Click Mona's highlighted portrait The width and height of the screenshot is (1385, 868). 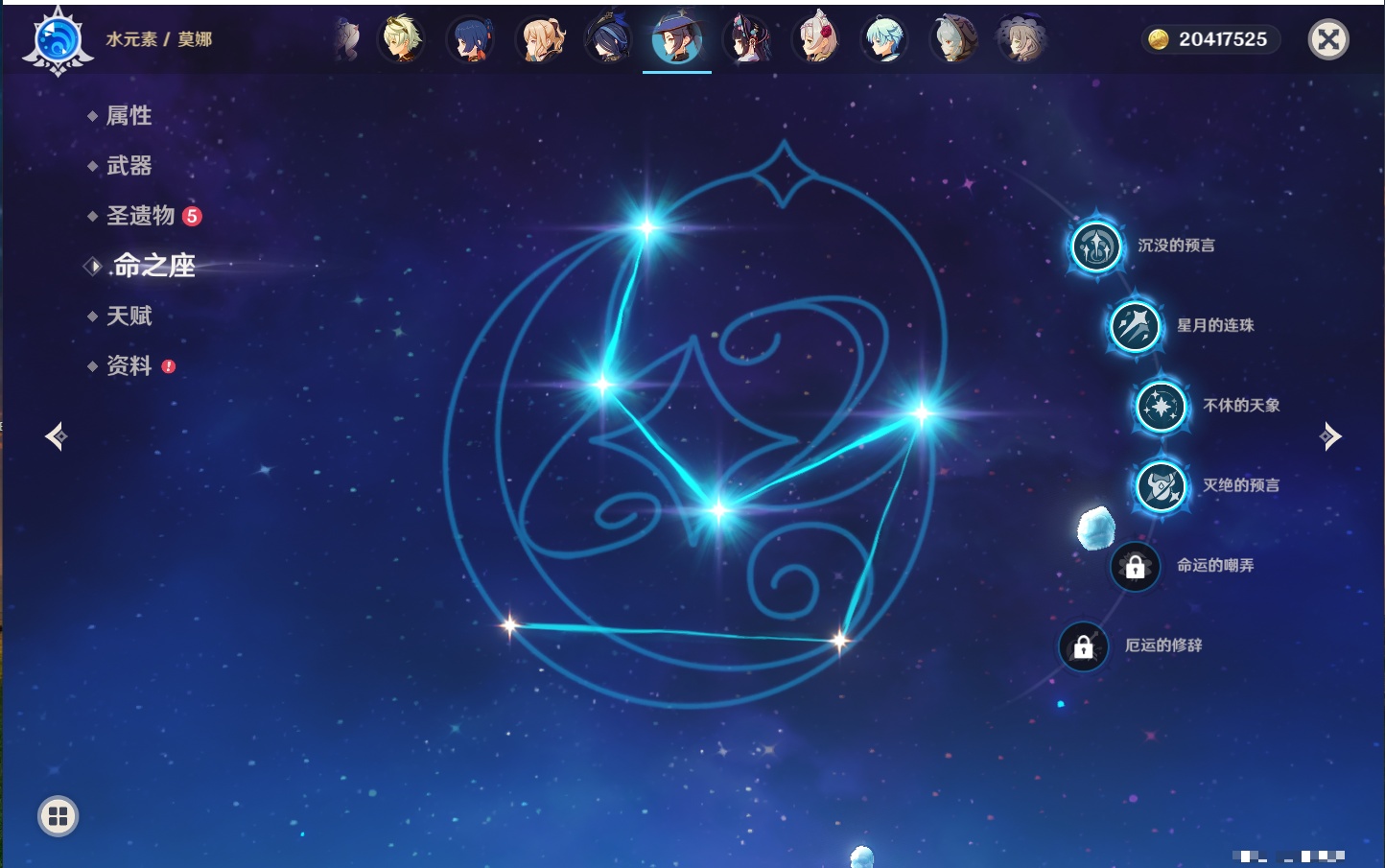(x=677, y=39)
